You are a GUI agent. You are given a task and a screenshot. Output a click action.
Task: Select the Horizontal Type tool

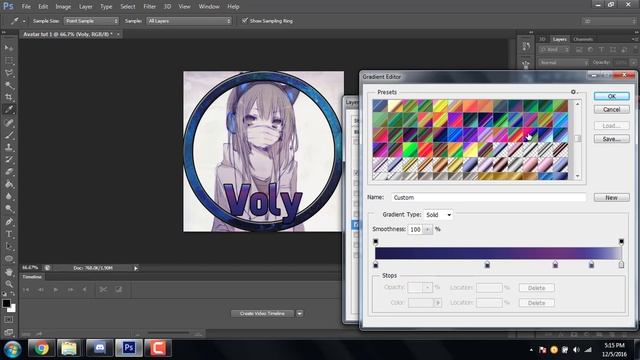pyautogui.click(x=9, y=234)
